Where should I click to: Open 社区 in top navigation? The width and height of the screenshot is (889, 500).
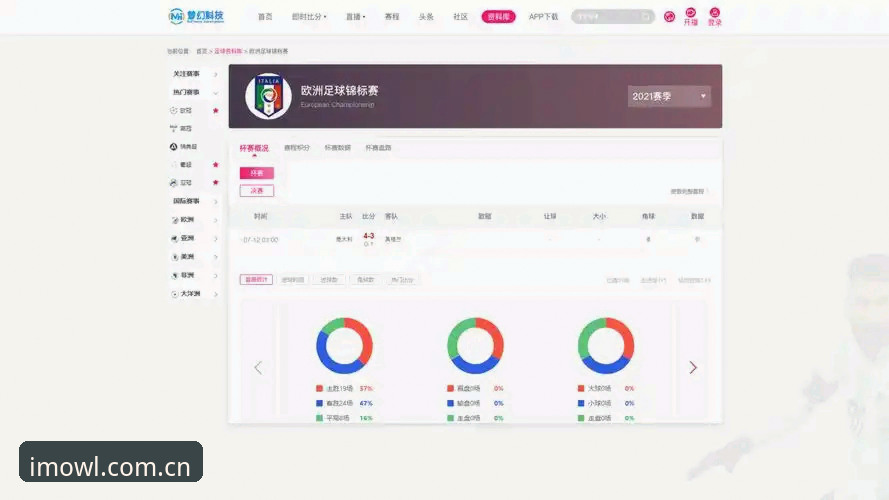pos(460,17)
